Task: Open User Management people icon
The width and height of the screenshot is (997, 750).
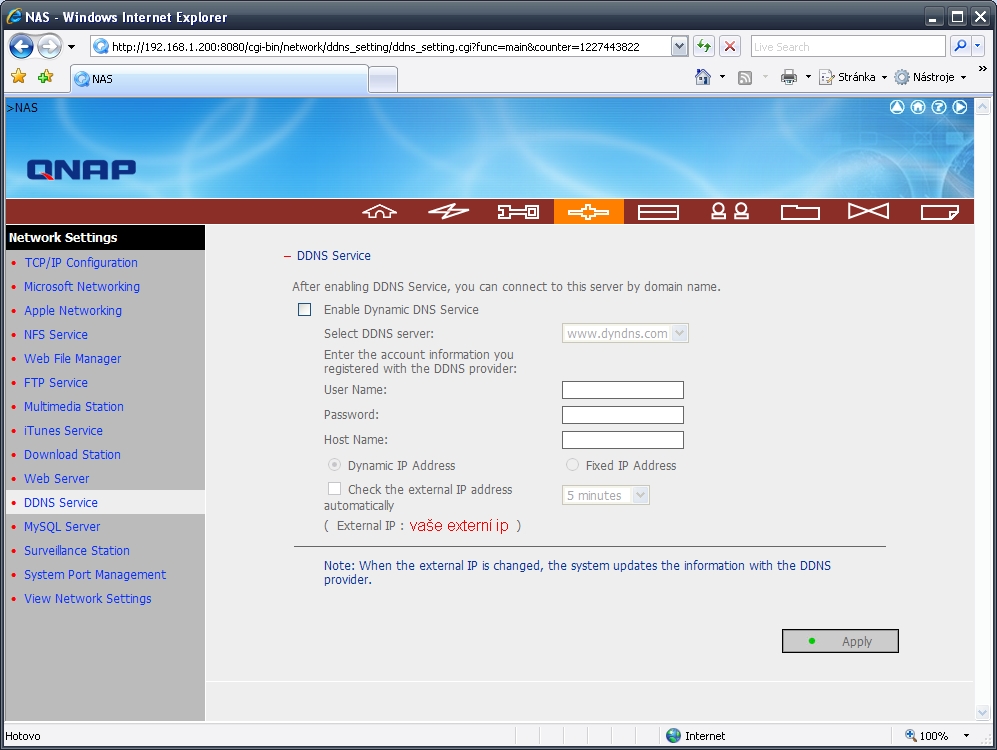Action: pyautogui.click(x=729, y=212)
